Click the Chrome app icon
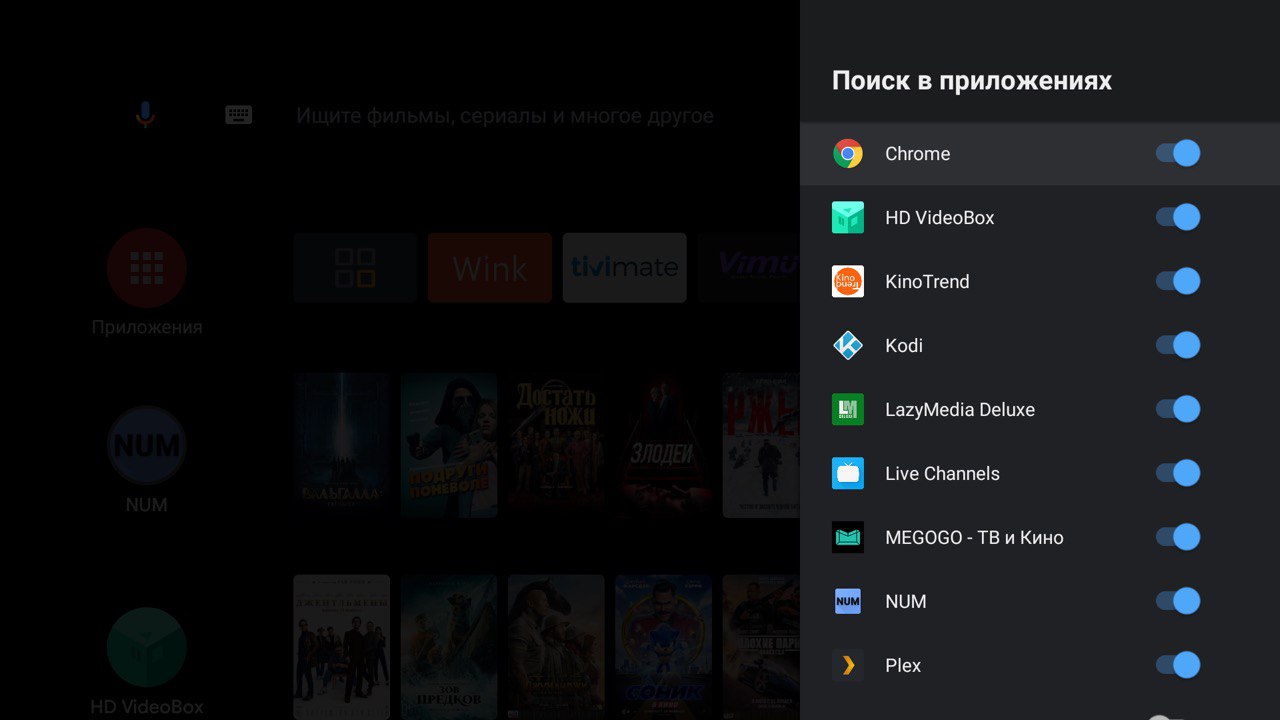Image resolution: width=1280 pixels, height=720 pixels. coord(848,154)
